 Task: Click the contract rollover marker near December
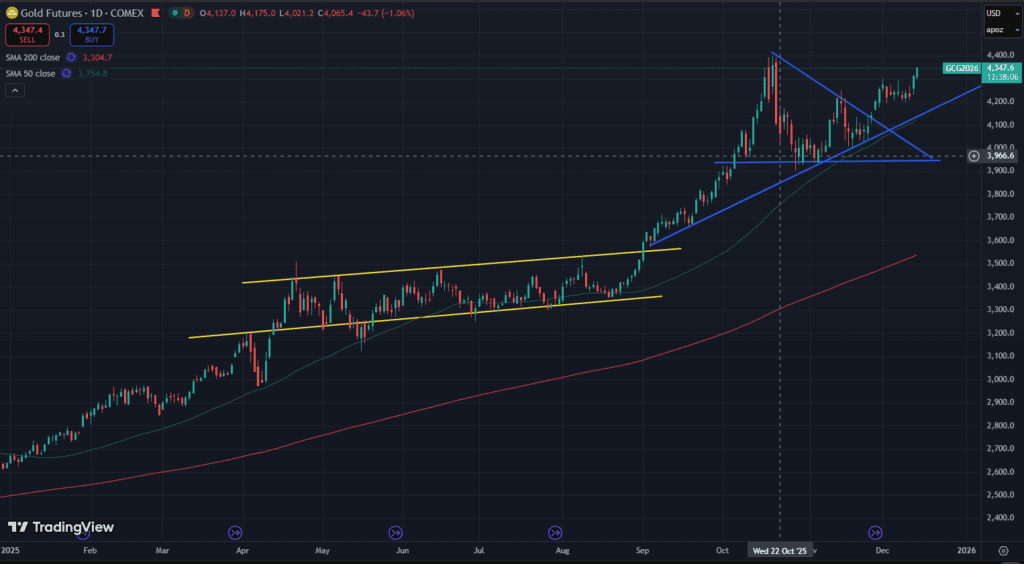875,532
